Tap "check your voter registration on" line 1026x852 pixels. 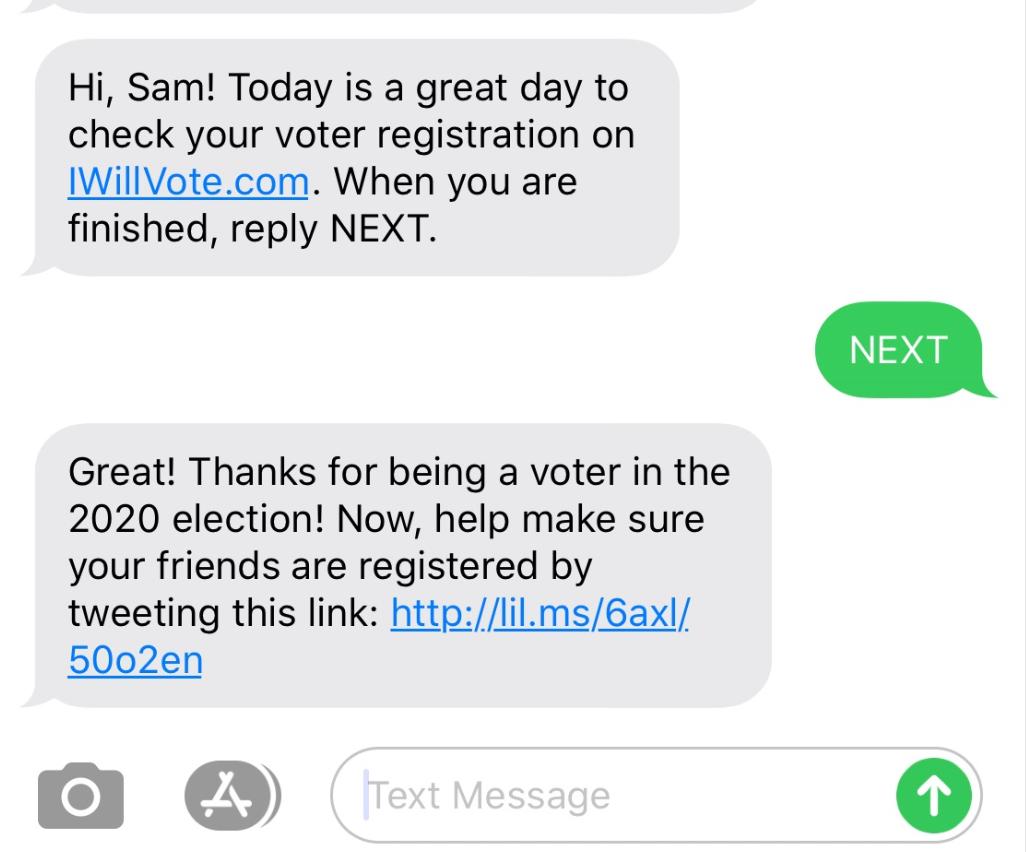pos(350,135)
